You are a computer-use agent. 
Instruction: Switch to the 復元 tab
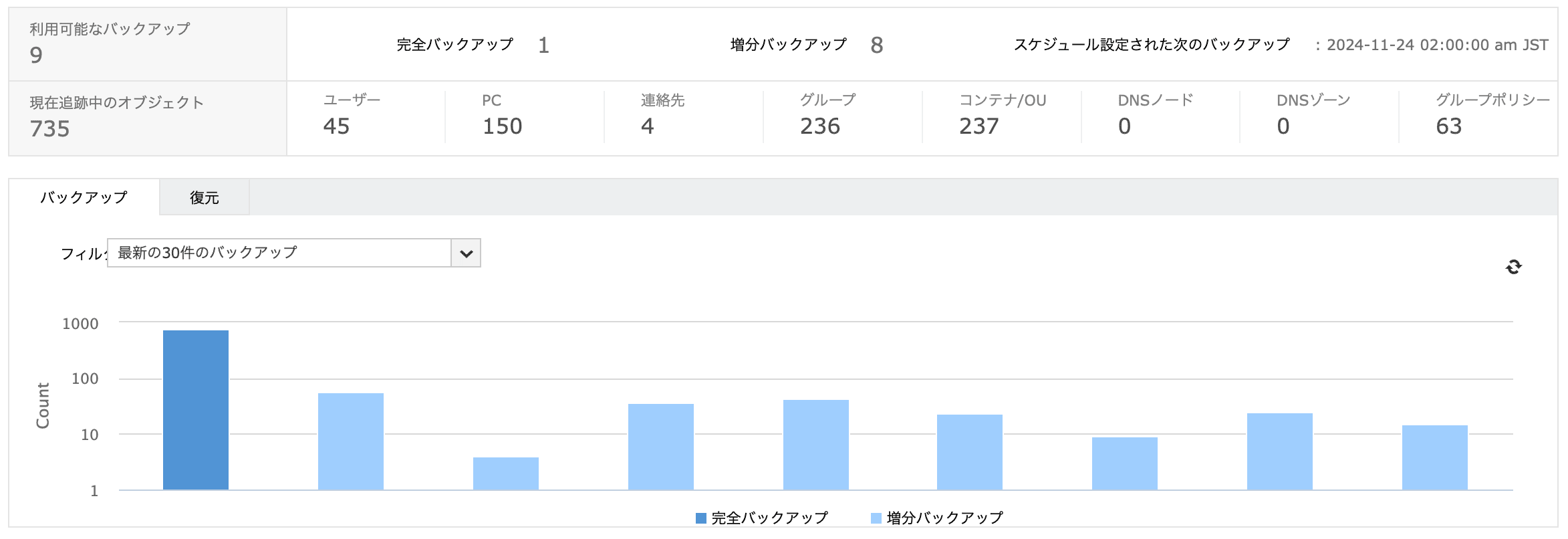204,198
